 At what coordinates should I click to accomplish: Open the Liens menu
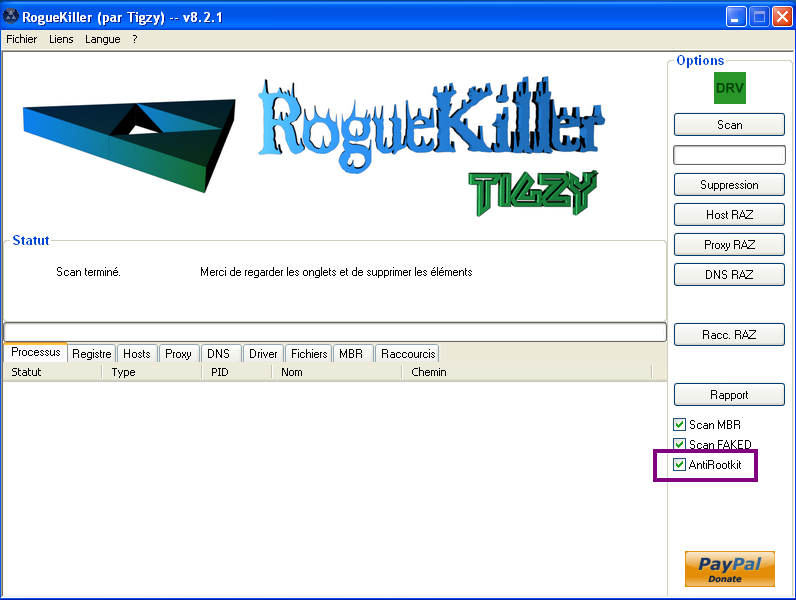tap(61, 39)
